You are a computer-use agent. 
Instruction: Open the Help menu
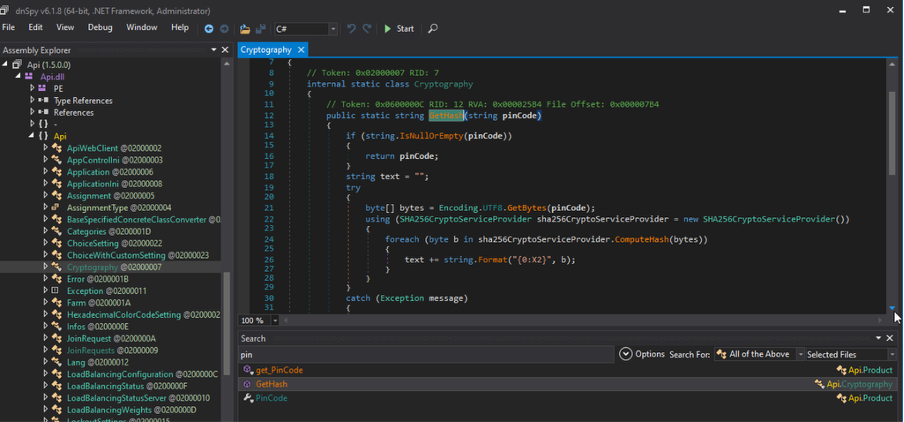click(180, 28)
